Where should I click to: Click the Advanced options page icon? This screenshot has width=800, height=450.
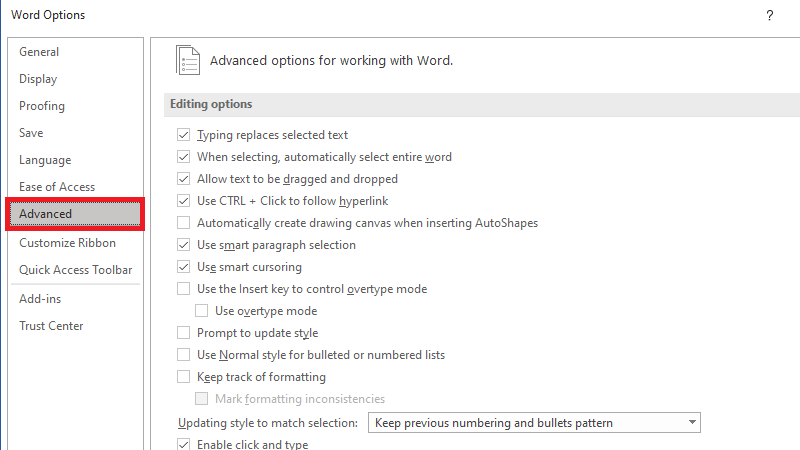(x=188, y=59)
